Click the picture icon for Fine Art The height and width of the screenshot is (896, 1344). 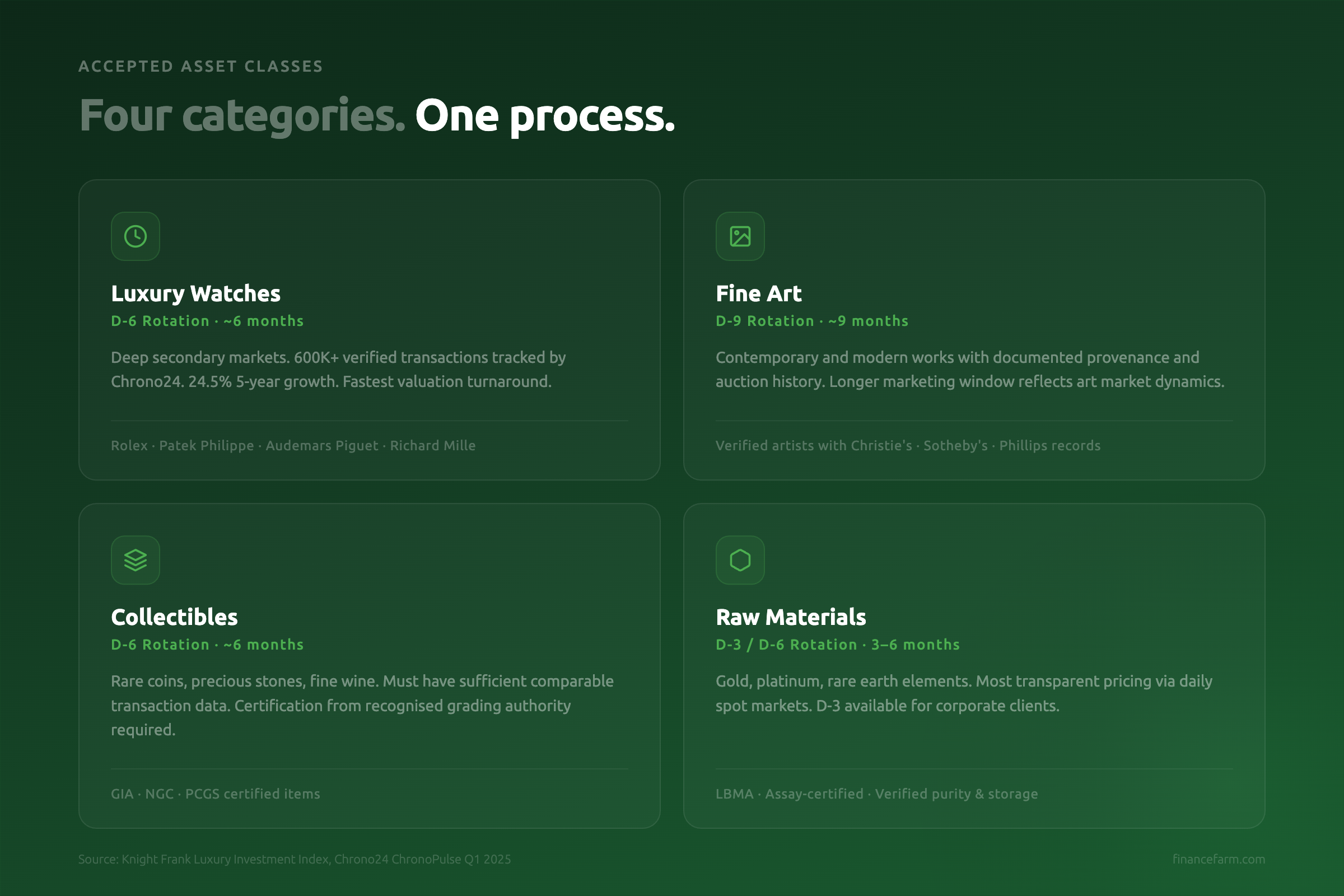pos(740,236)
